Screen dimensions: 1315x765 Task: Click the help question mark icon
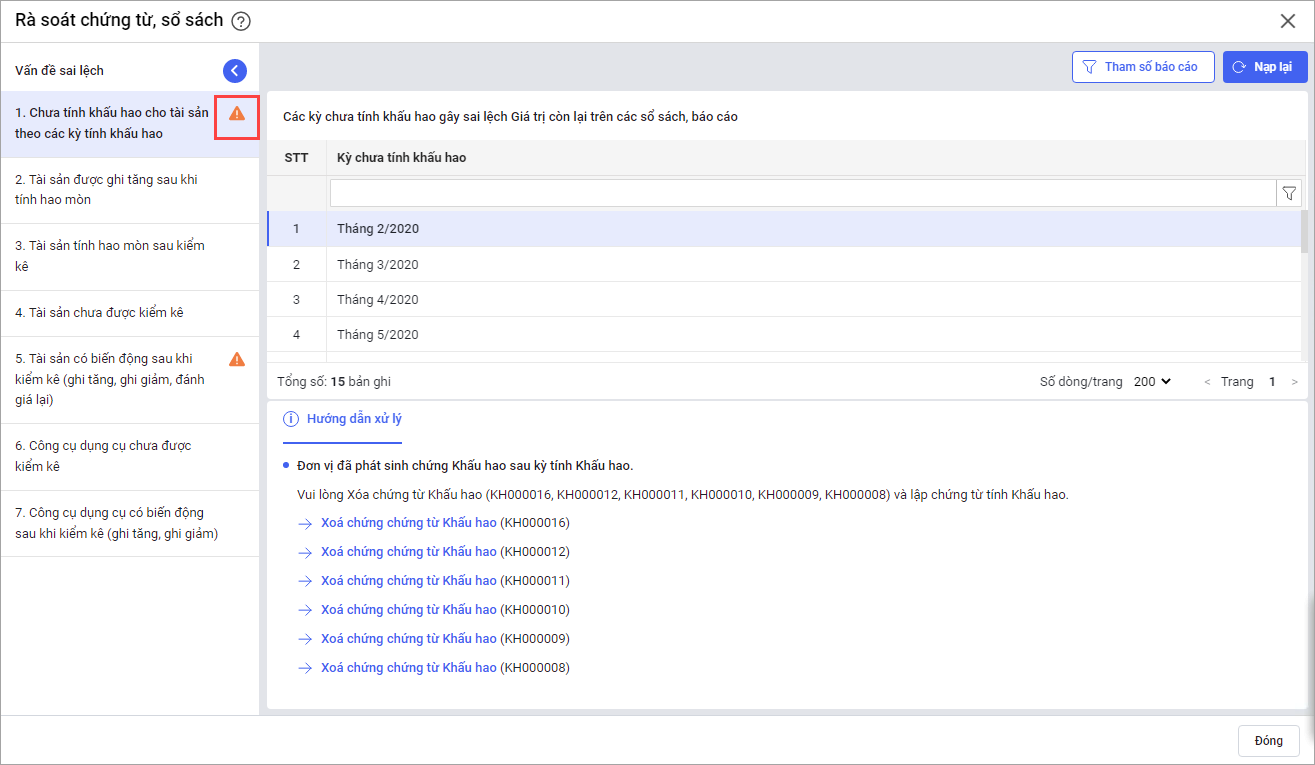click(241, 21)
